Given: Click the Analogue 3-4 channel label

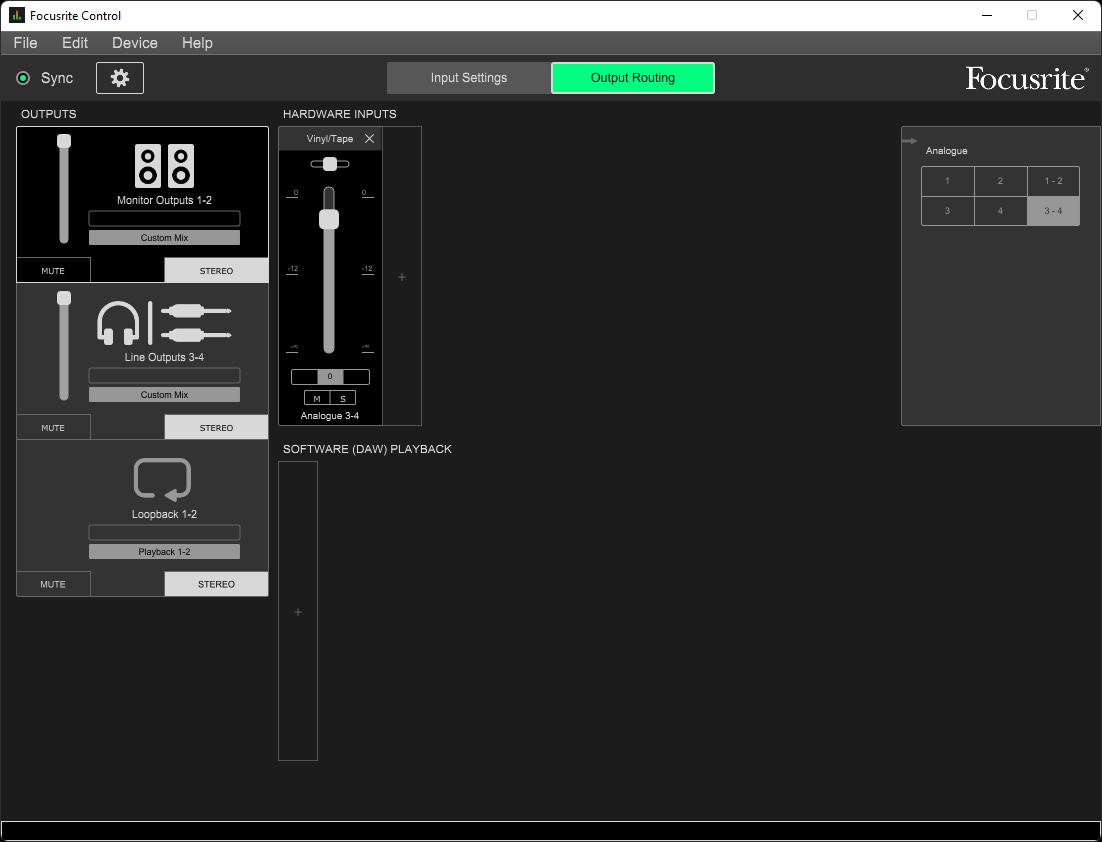Looking at the screenshot, I should pos(330,416).
